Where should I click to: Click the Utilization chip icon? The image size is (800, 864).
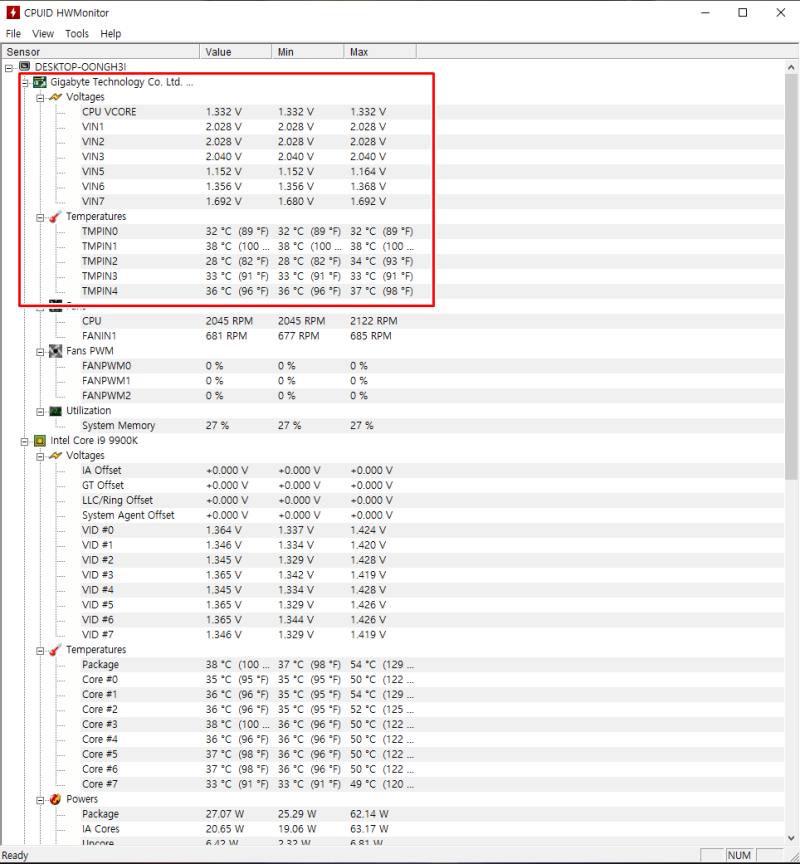[x=56, y=411]
